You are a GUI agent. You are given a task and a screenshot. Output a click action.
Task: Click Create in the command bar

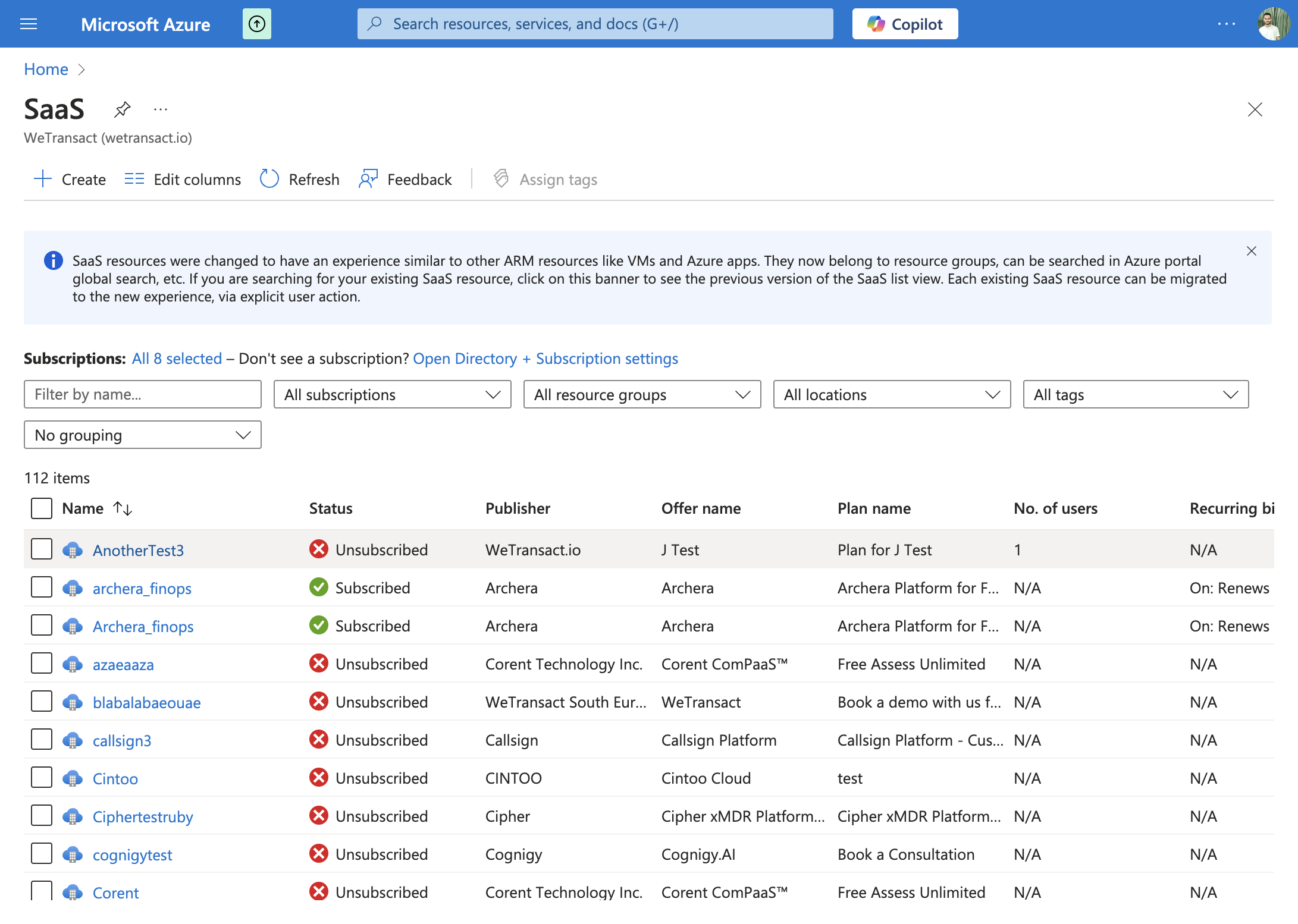tap(70, 179)
